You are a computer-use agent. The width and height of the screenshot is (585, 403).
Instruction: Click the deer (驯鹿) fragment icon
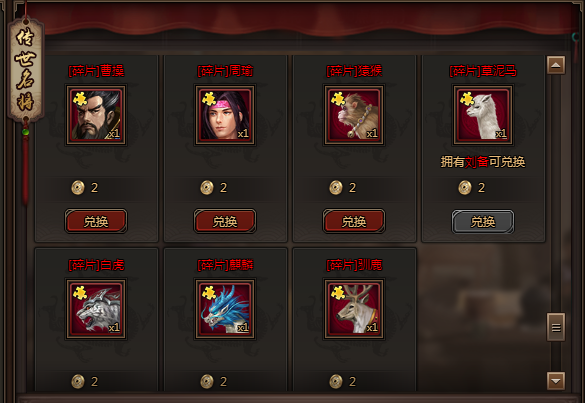(x=354, y=309)
